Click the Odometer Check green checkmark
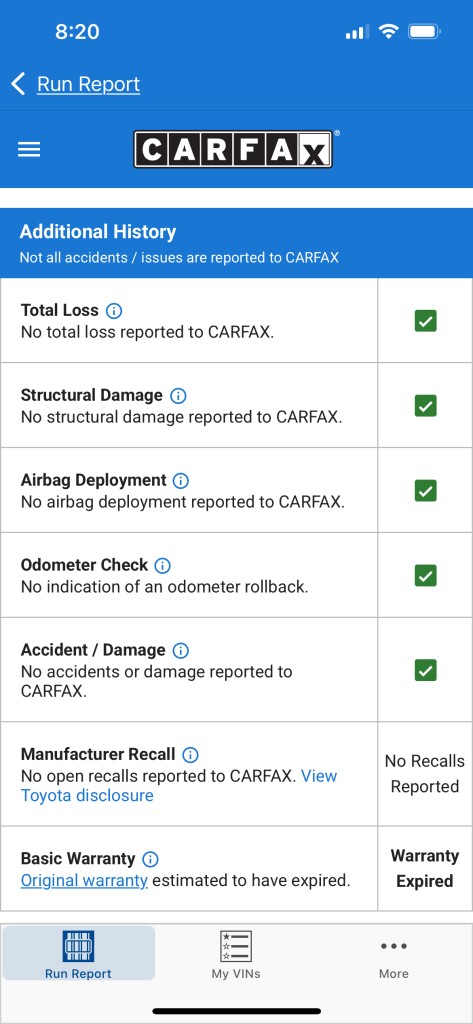The height and width of the screenshot is (1024, 473). 425,575
